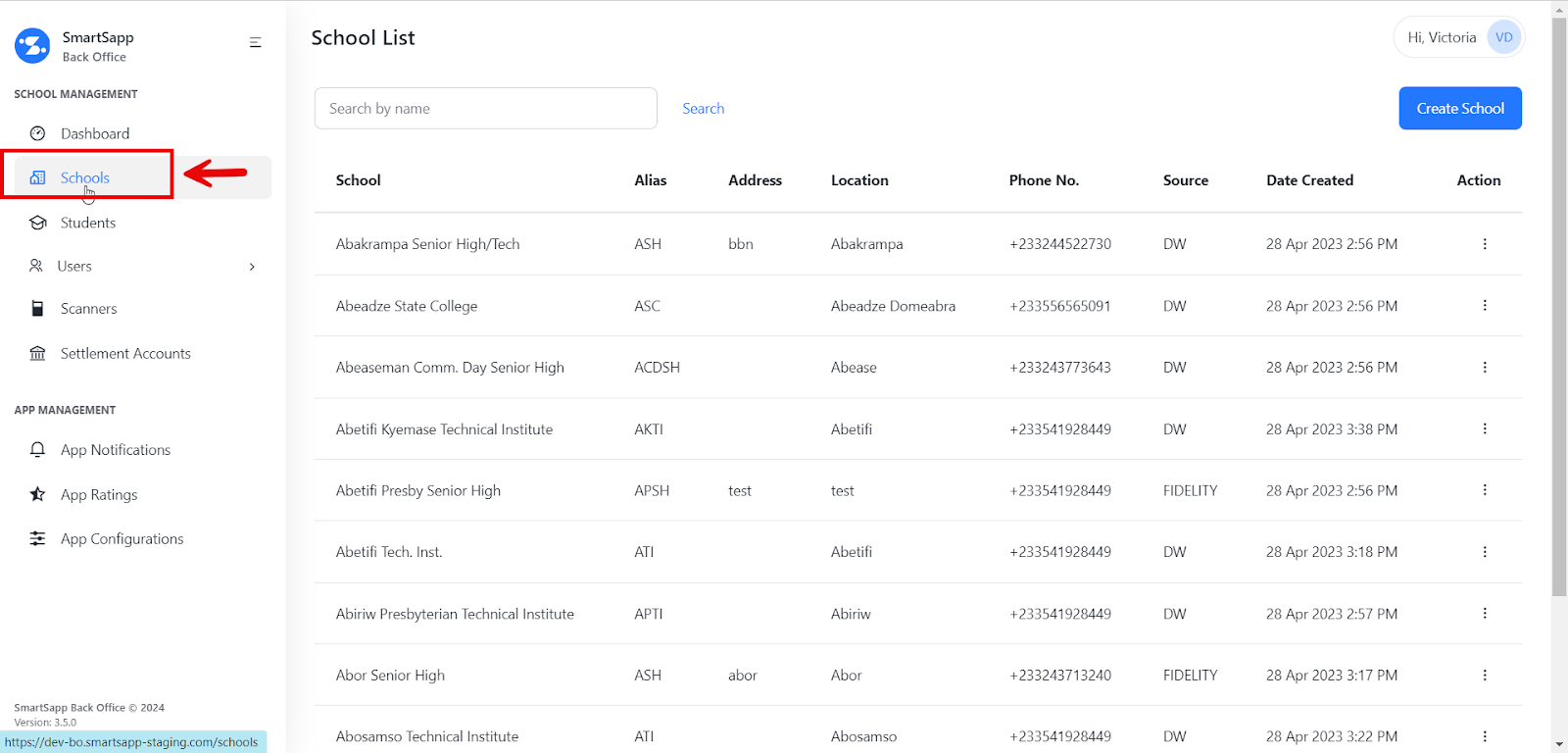Click the Phone No. column header
The image size is (1568, 753).
pyautogui.click(x=1044, y=180)
